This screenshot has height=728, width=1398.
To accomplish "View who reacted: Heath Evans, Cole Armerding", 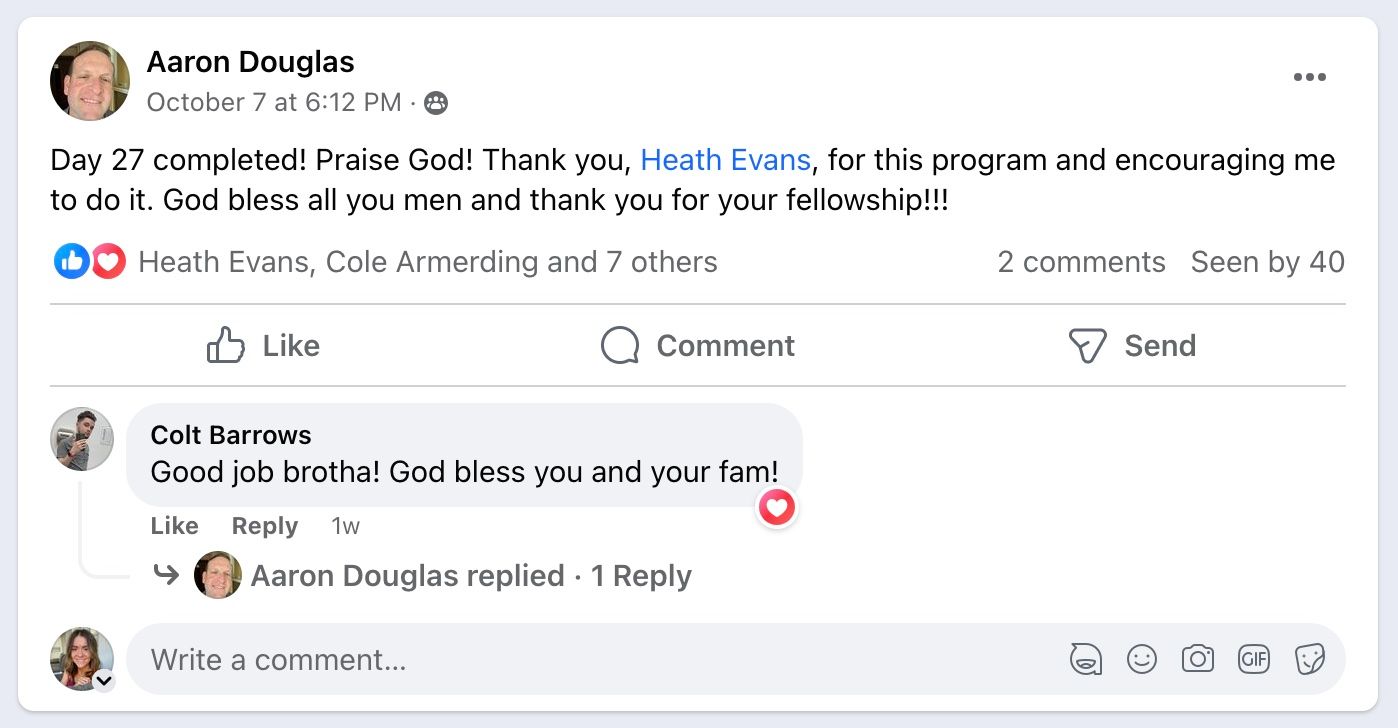I will [427, 262].
